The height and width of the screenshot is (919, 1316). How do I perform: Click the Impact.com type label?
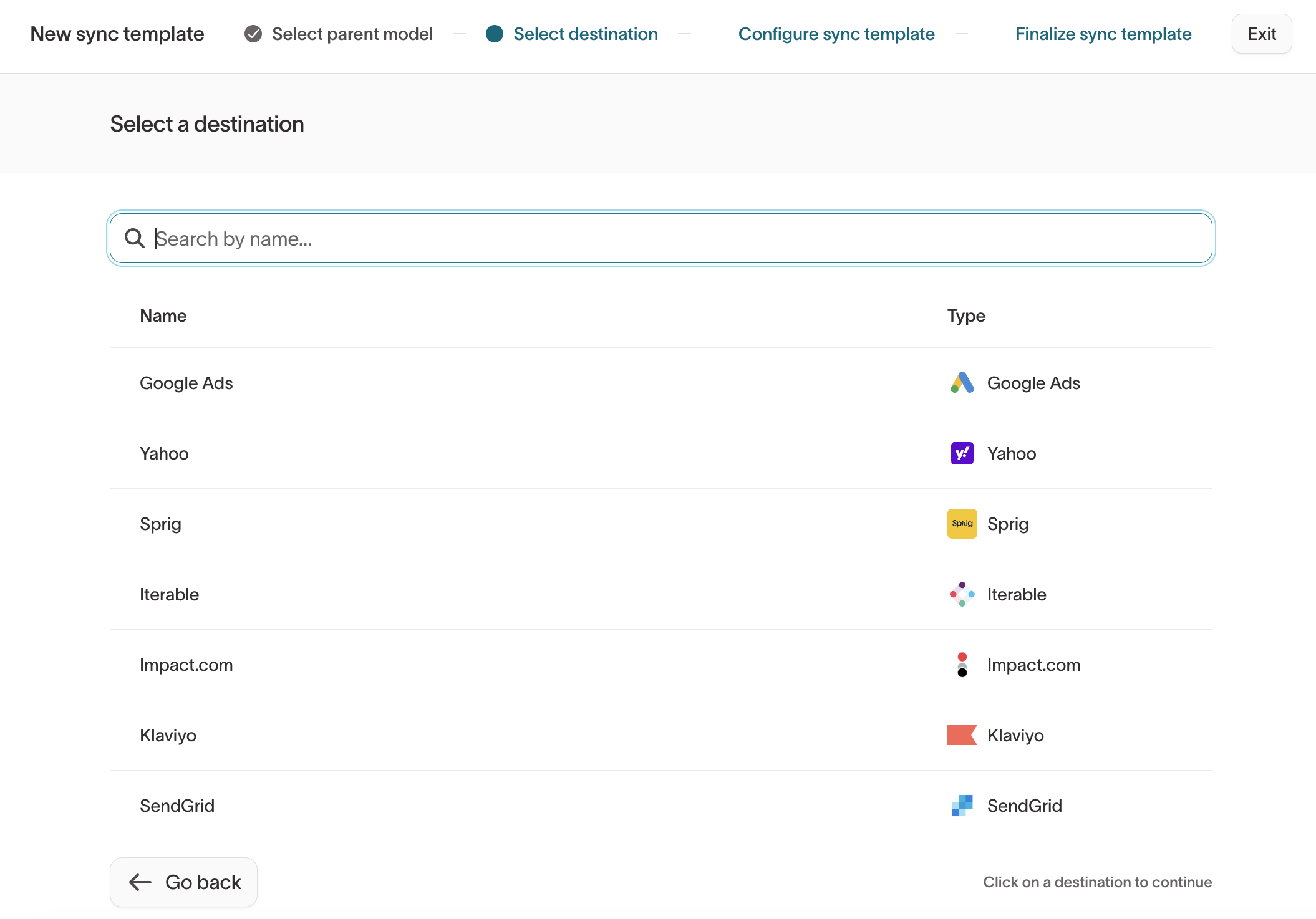point(1033,665)
